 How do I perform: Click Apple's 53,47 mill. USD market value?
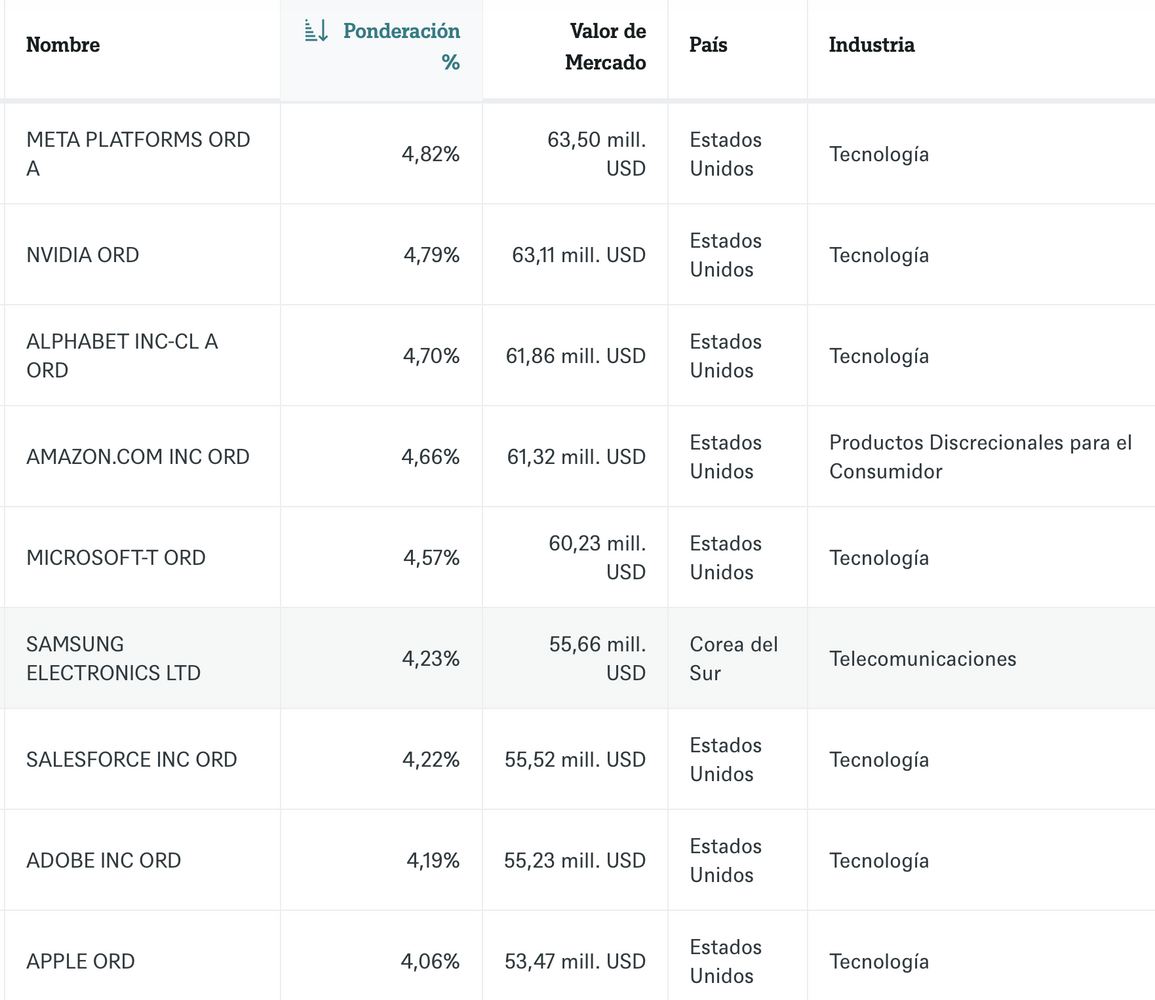click(x=575, y=962)
